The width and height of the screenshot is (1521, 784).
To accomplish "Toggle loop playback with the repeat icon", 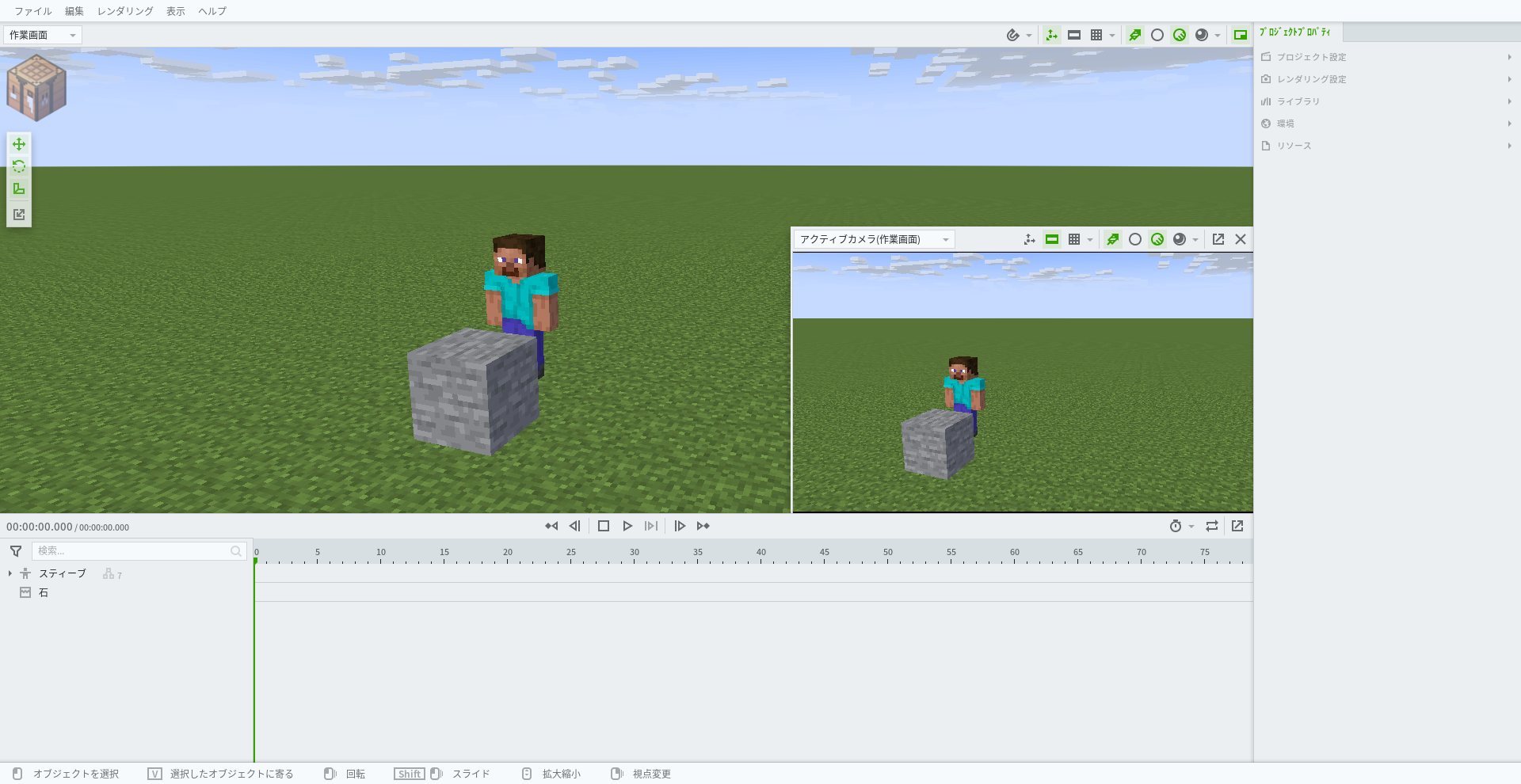I will [1211, 526].
